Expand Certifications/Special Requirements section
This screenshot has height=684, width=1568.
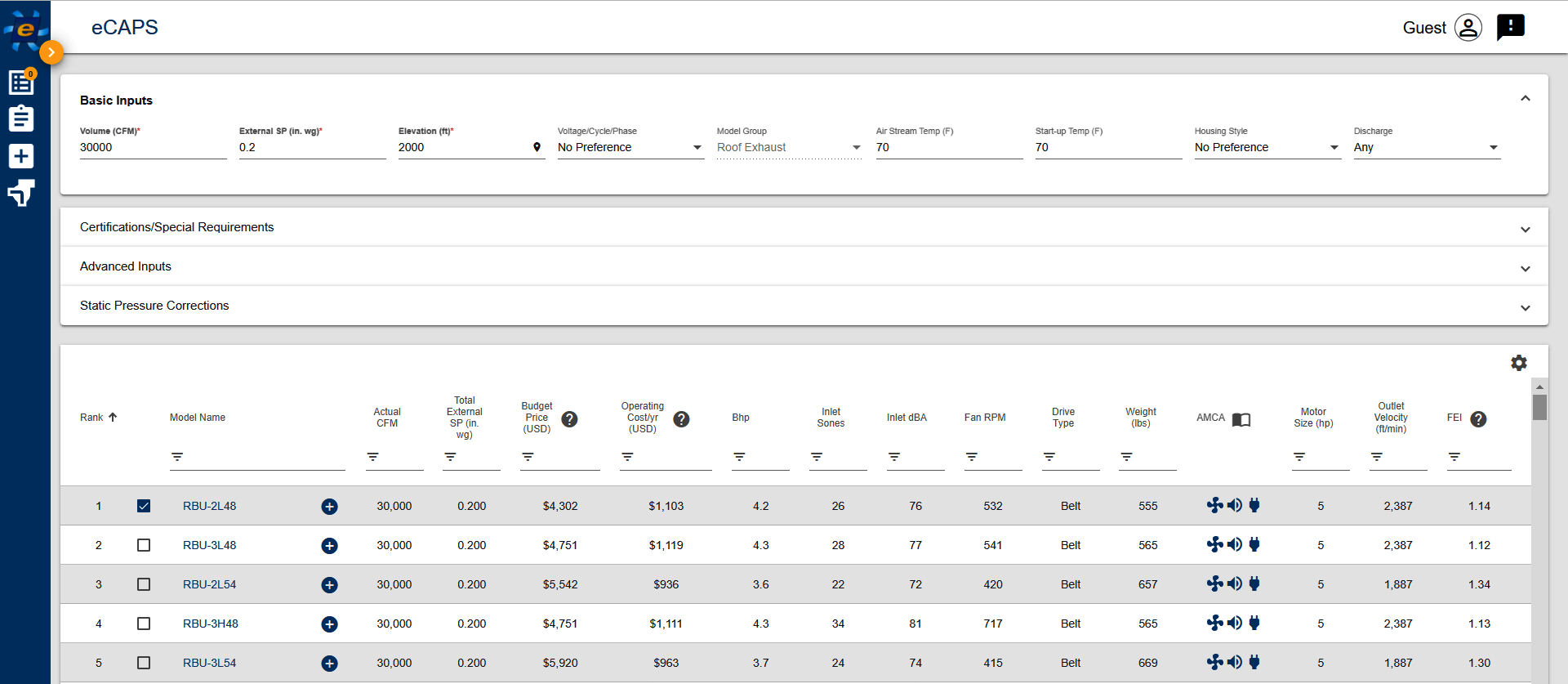(804, 227)
